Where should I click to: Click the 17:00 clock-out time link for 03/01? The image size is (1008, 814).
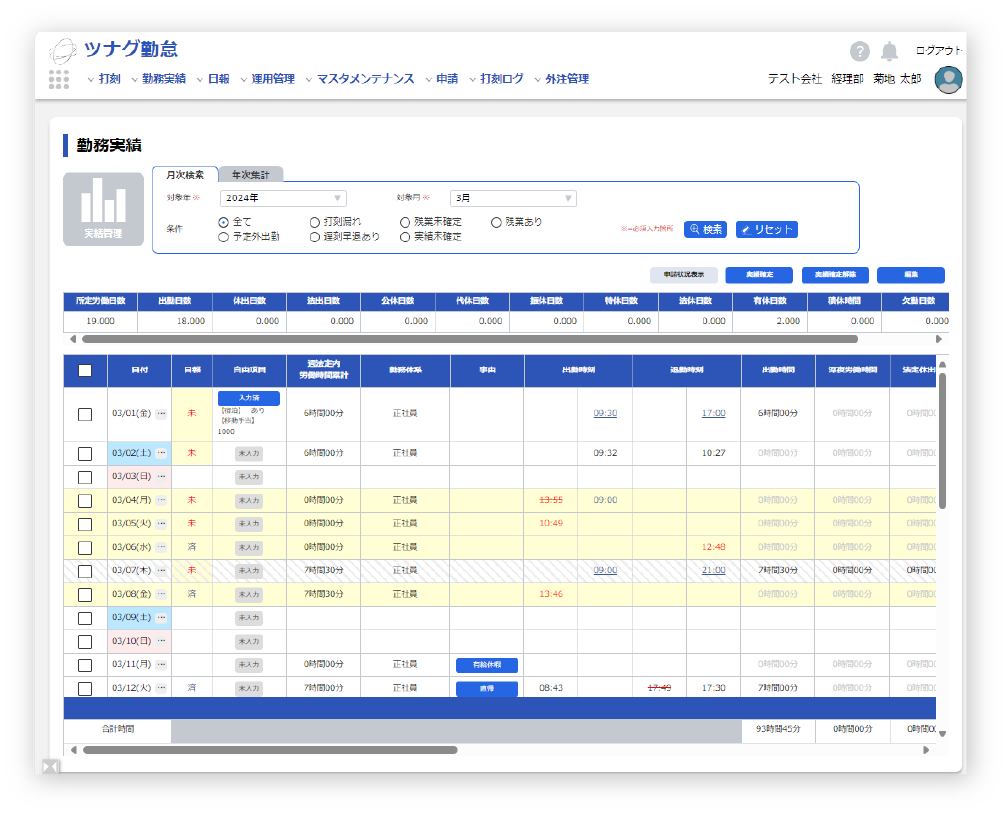[x=713, y=413]
